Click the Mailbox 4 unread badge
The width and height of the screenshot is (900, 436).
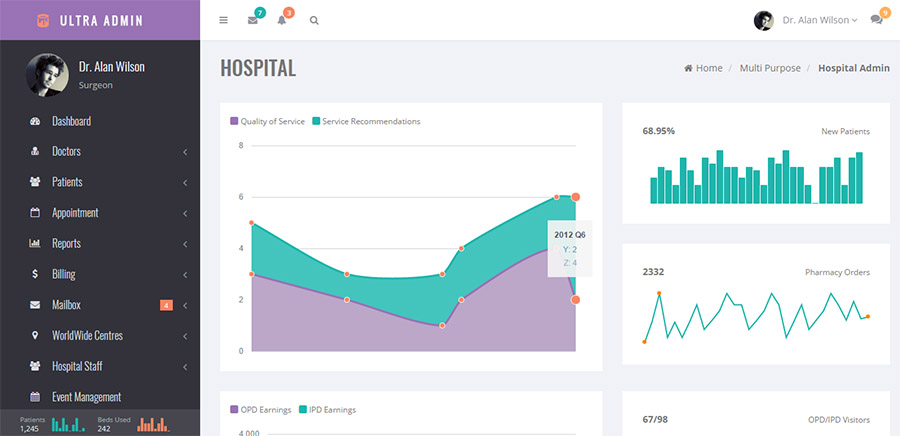tap(166, 305)
